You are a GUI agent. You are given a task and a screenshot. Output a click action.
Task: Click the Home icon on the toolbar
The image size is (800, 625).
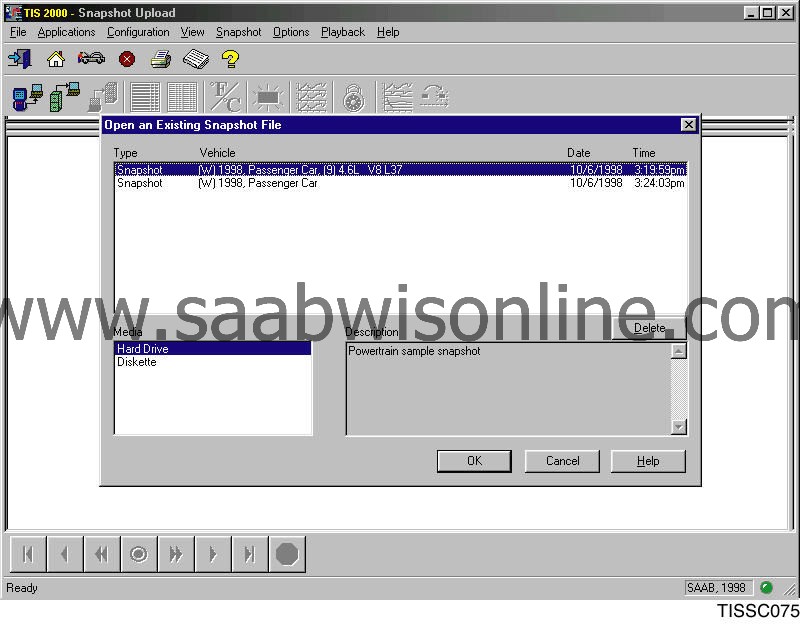55,59
